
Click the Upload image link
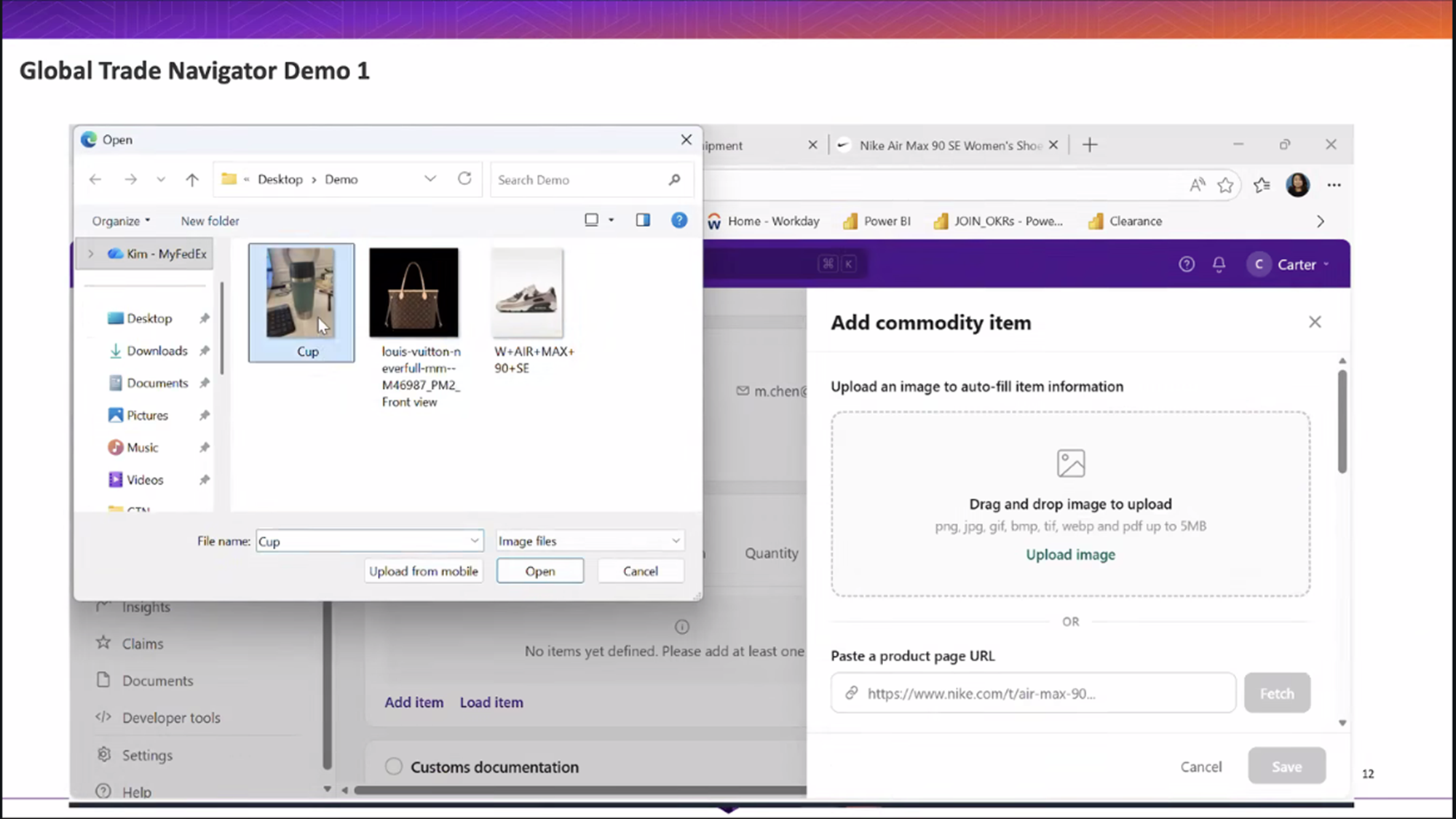coord(1070,555)
